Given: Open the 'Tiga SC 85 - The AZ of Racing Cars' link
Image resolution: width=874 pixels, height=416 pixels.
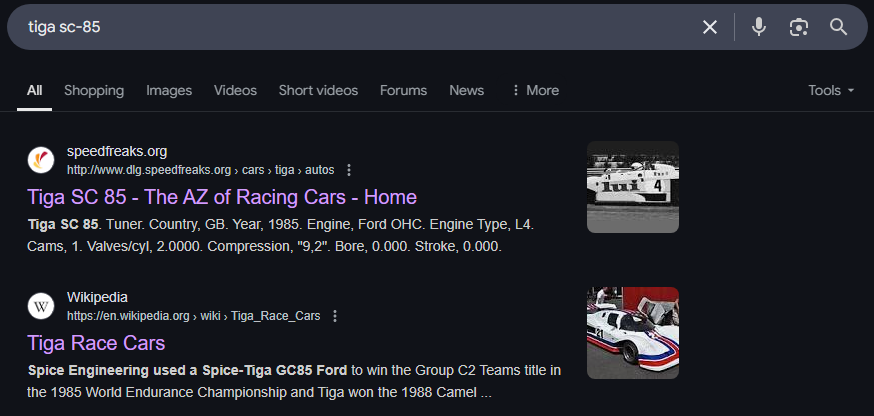Looking at the screenshot, I should point(222,197).
